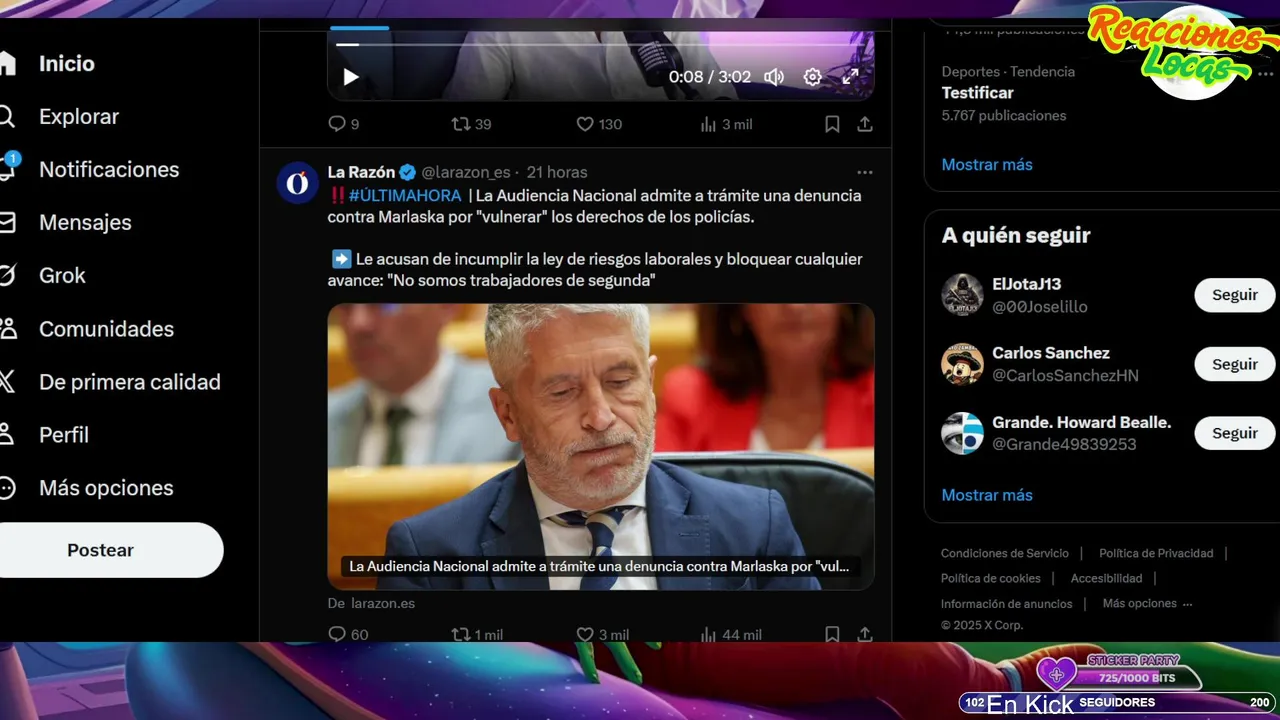Viewport: 1280px width, 720px height.
Task: Reply to top post with 9 comments
Action: (343, 124)
